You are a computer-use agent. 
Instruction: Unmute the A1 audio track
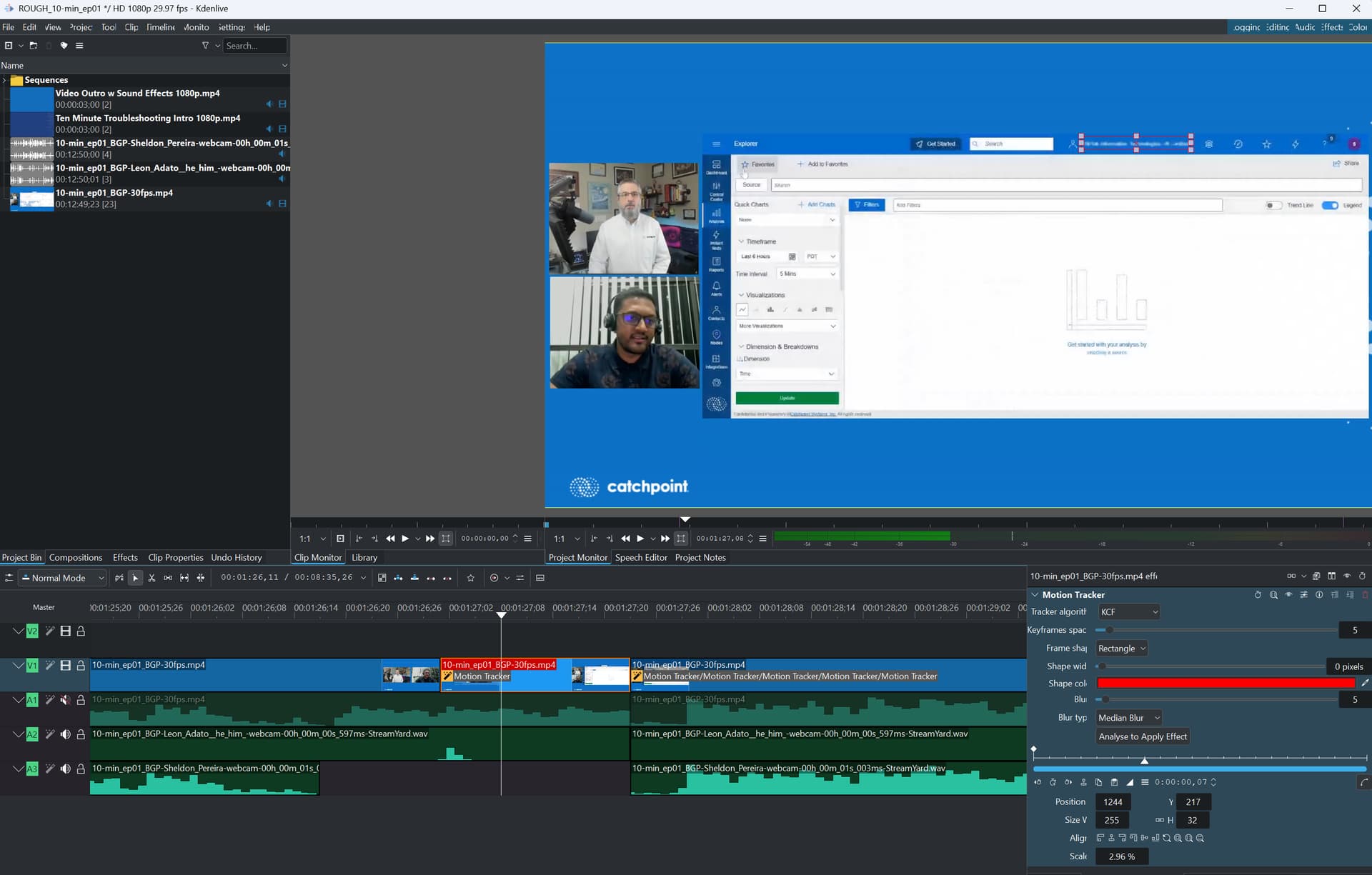[x=65, y=700]
